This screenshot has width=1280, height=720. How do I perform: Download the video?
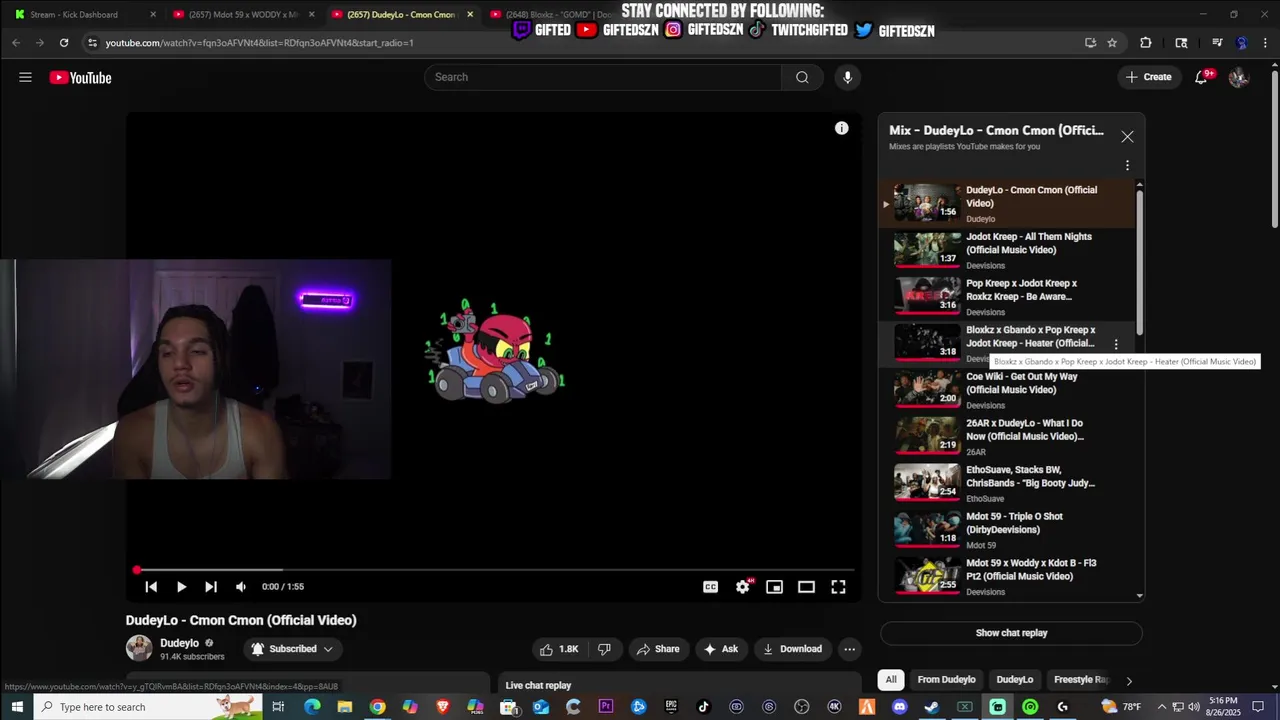coord(792,649)
